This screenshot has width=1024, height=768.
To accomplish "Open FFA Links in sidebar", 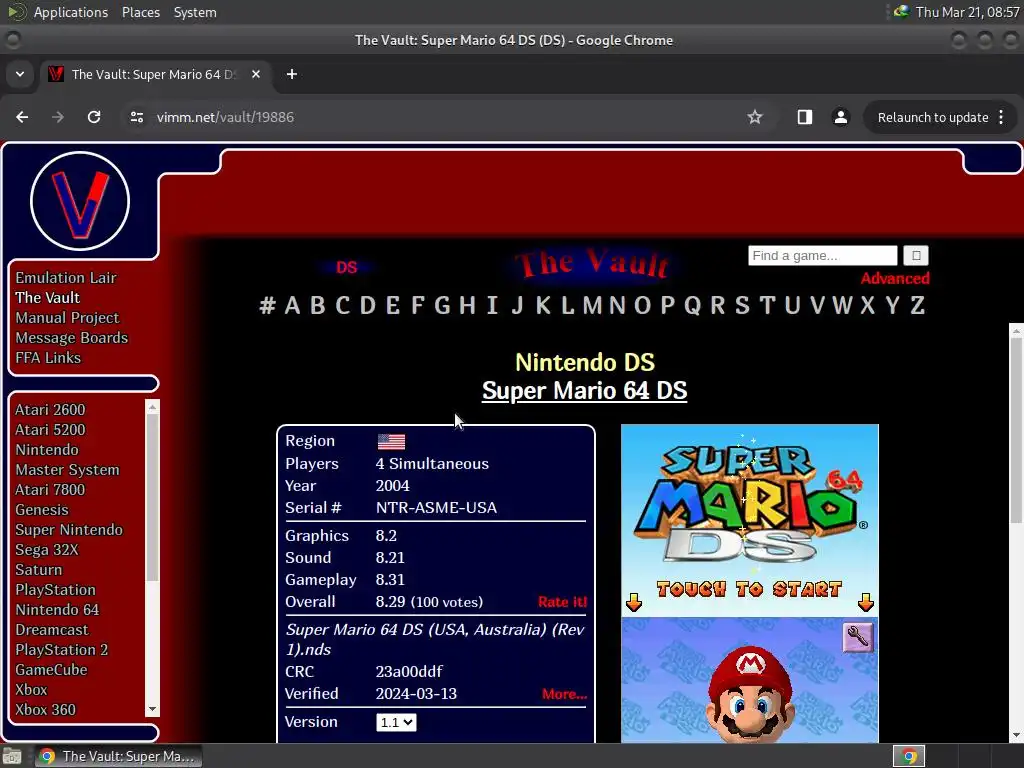I will coord(48,358).
